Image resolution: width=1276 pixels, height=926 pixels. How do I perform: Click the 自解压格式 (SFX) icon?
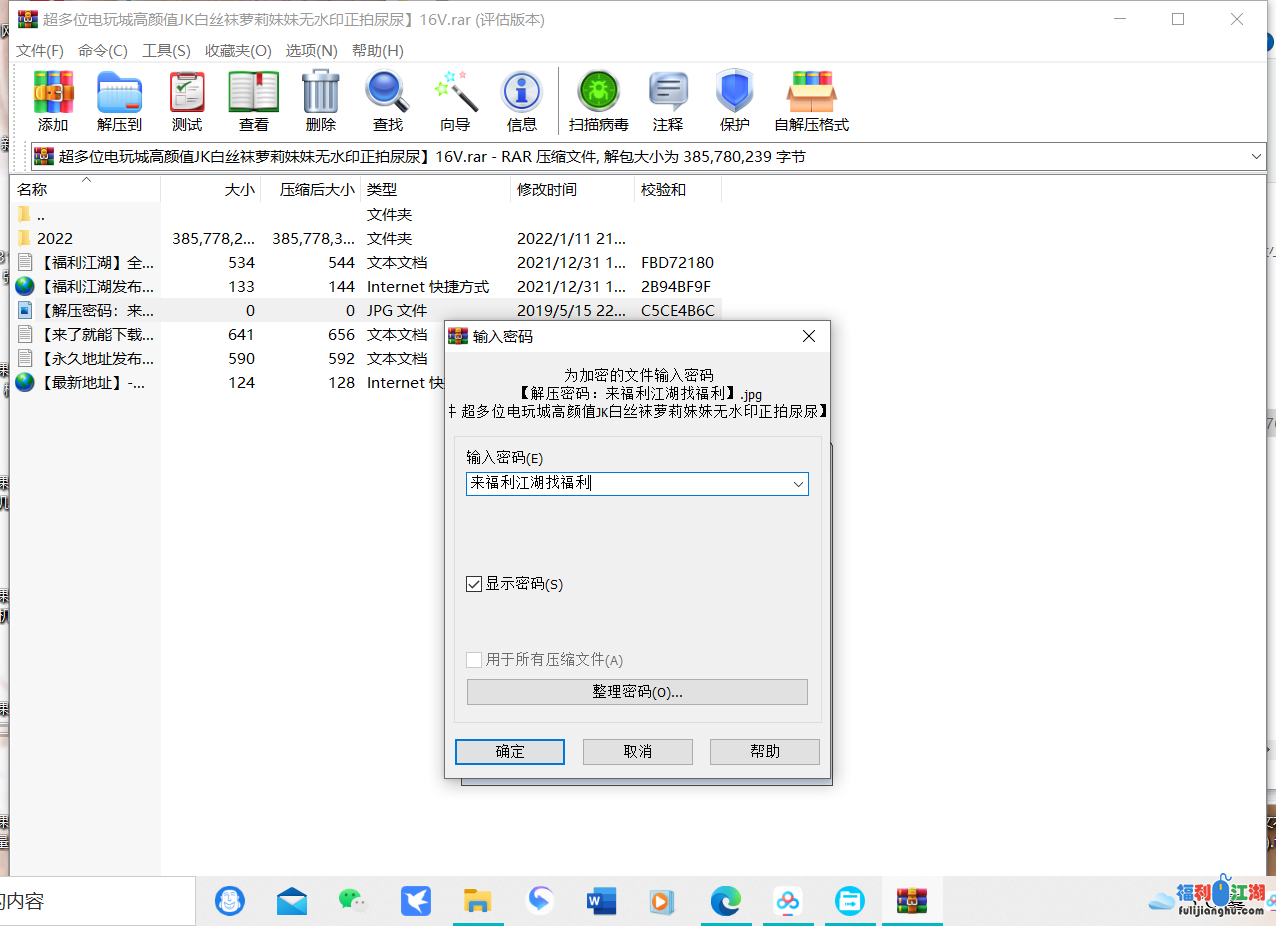click(x=812, y=100)
